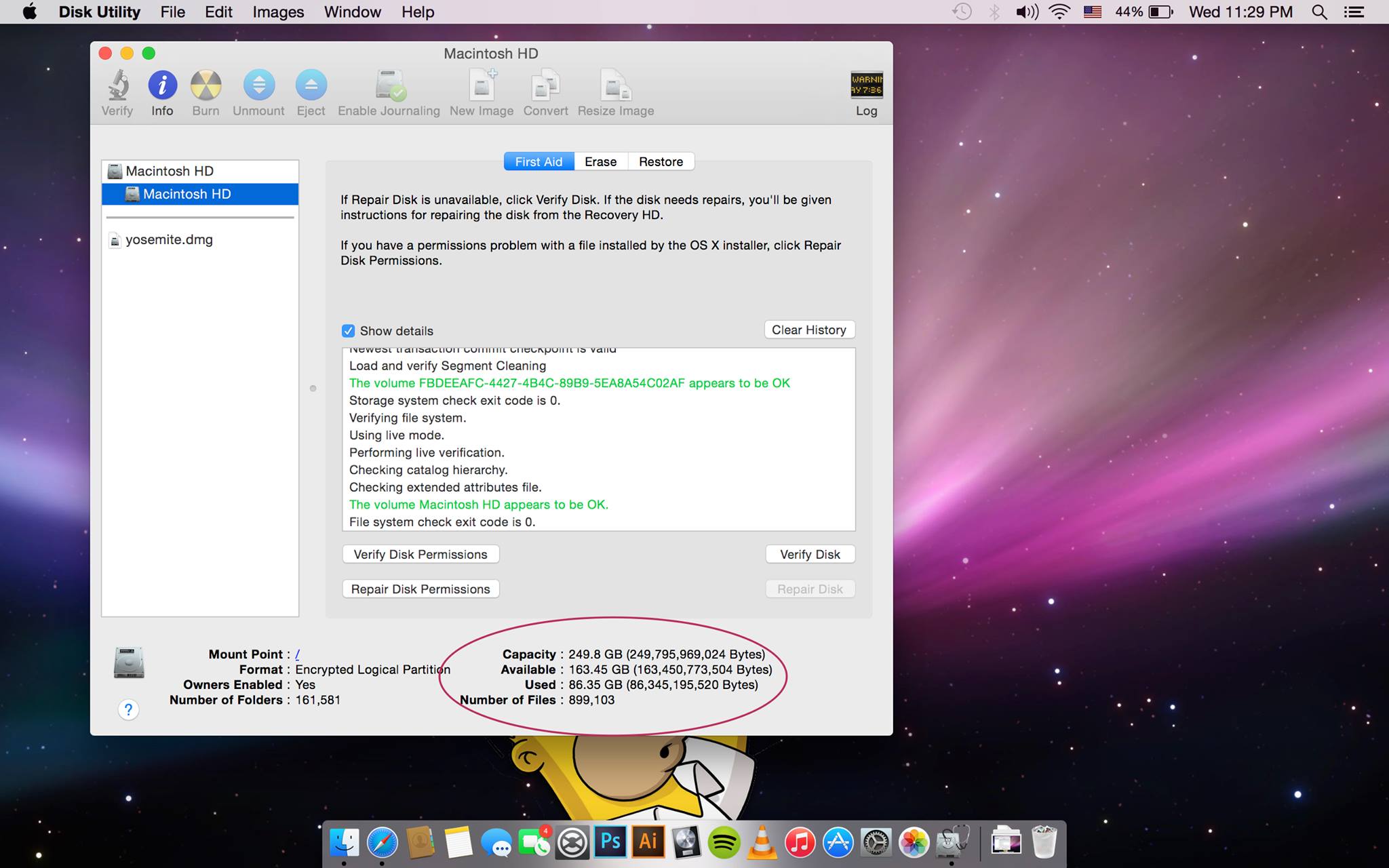This screenshot has width=1389, height=868.
Task: Unmount the selected volume via toolbar
Action: [258, 87]
